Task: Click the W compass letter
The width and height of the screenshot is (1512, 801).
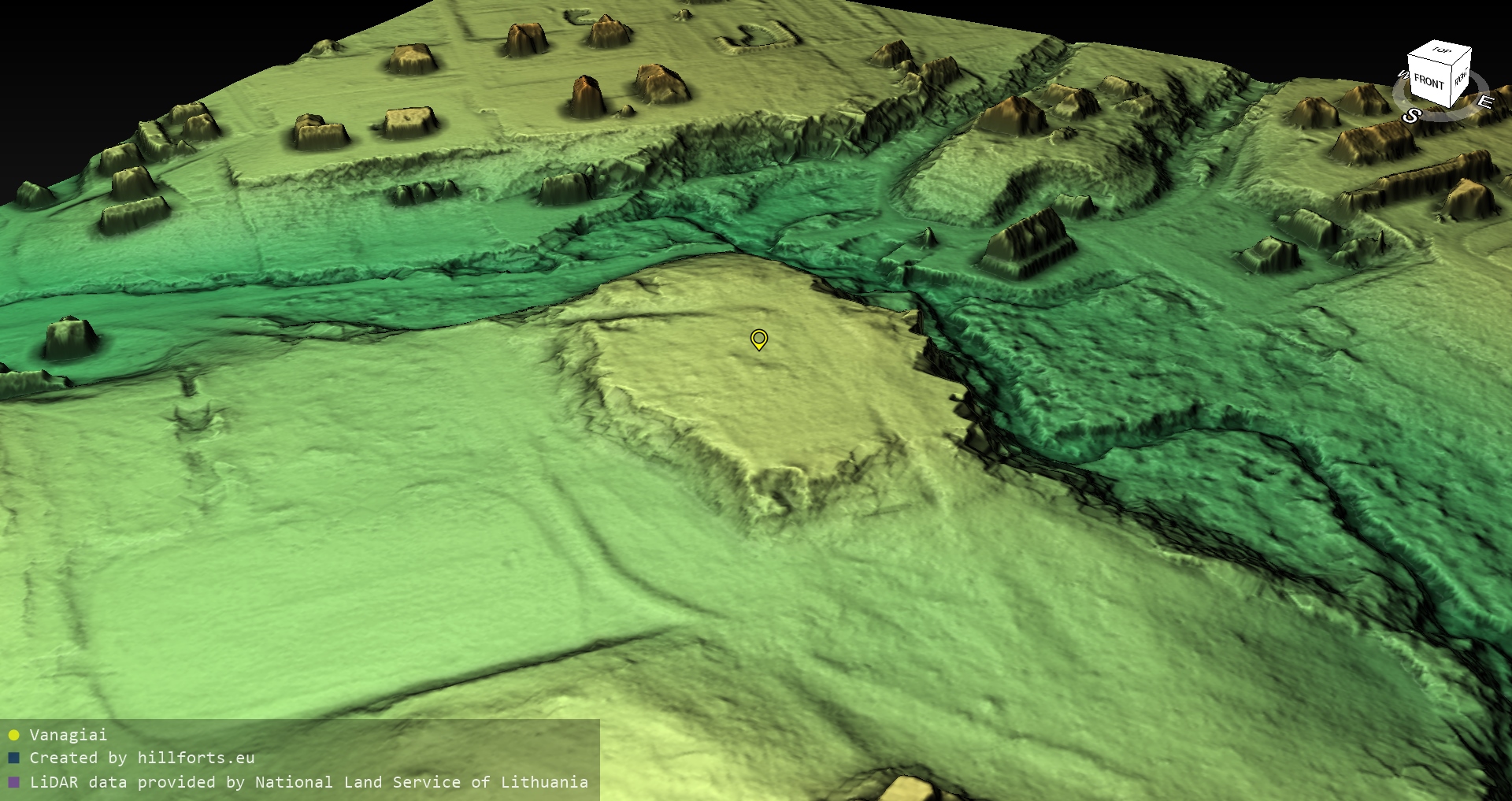Action: pos(1402,76)
